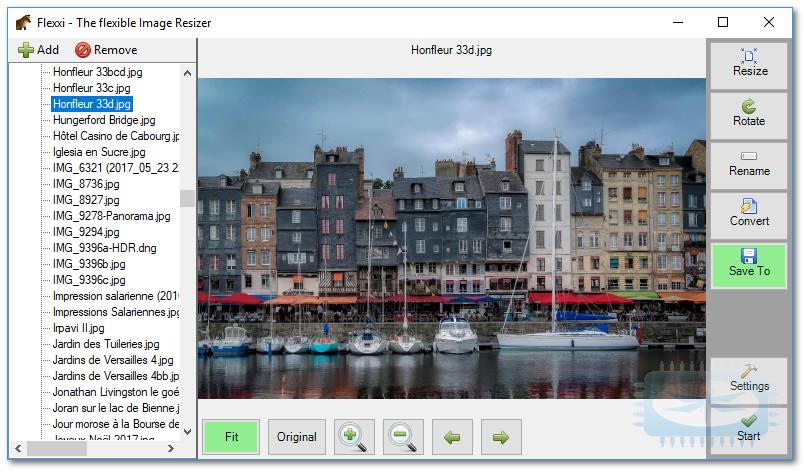The height and width of the screenshot is (471, 804).
Task: Click the Start button with checkmark
Action: coord(749,430)
